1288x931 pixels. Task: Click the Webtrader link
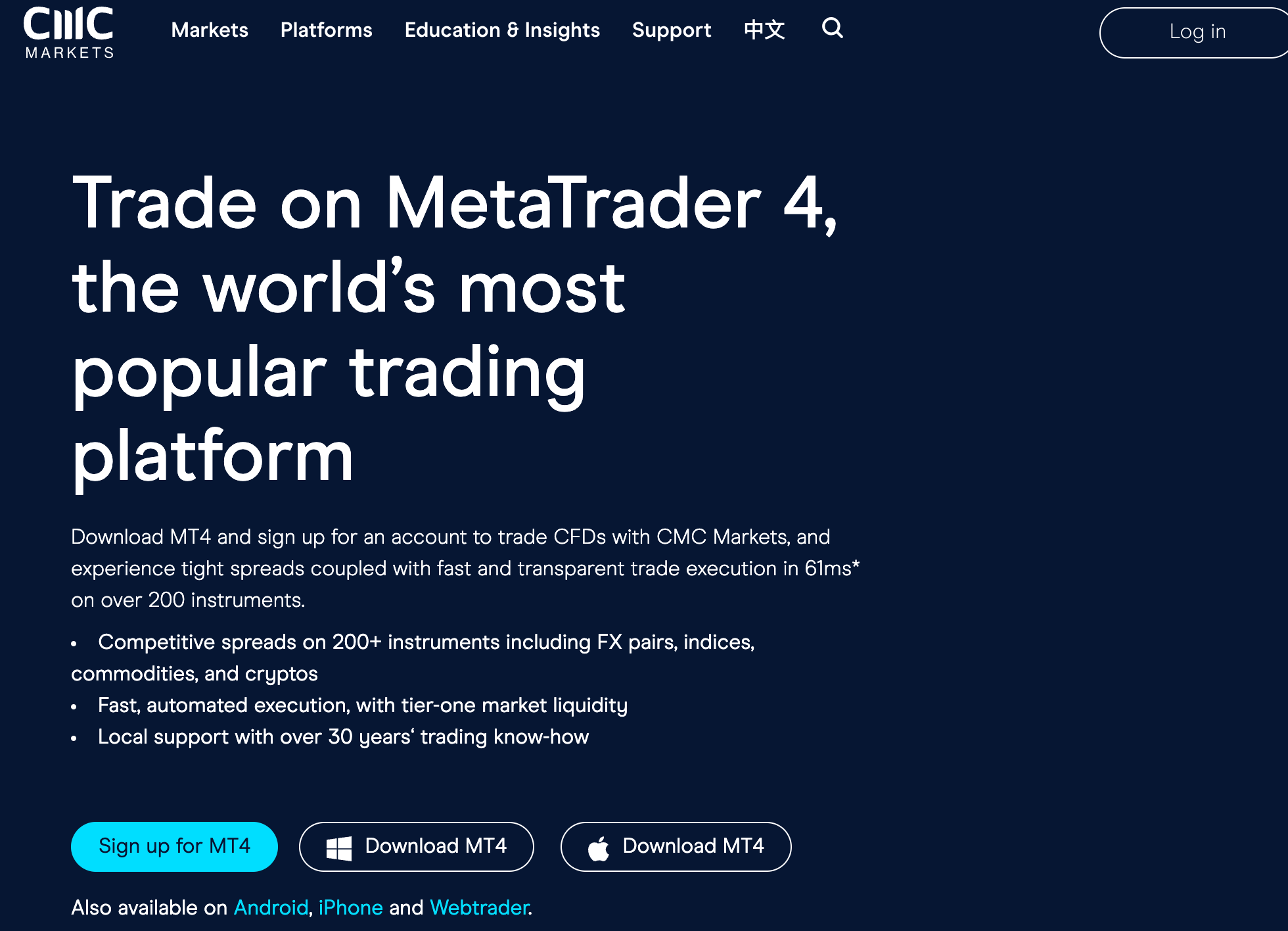pyautogui.click(x=478, y=907)
